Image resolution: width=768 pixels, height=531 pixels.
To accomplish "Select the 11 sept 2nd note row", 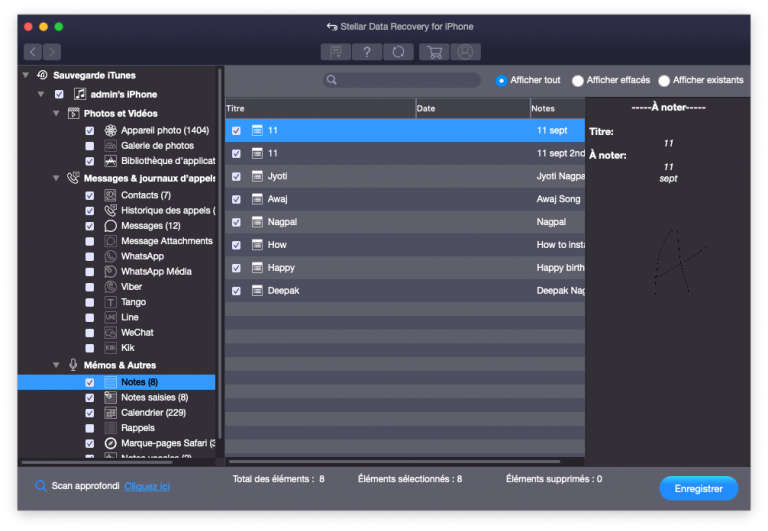I will click(x=405, y=153).
